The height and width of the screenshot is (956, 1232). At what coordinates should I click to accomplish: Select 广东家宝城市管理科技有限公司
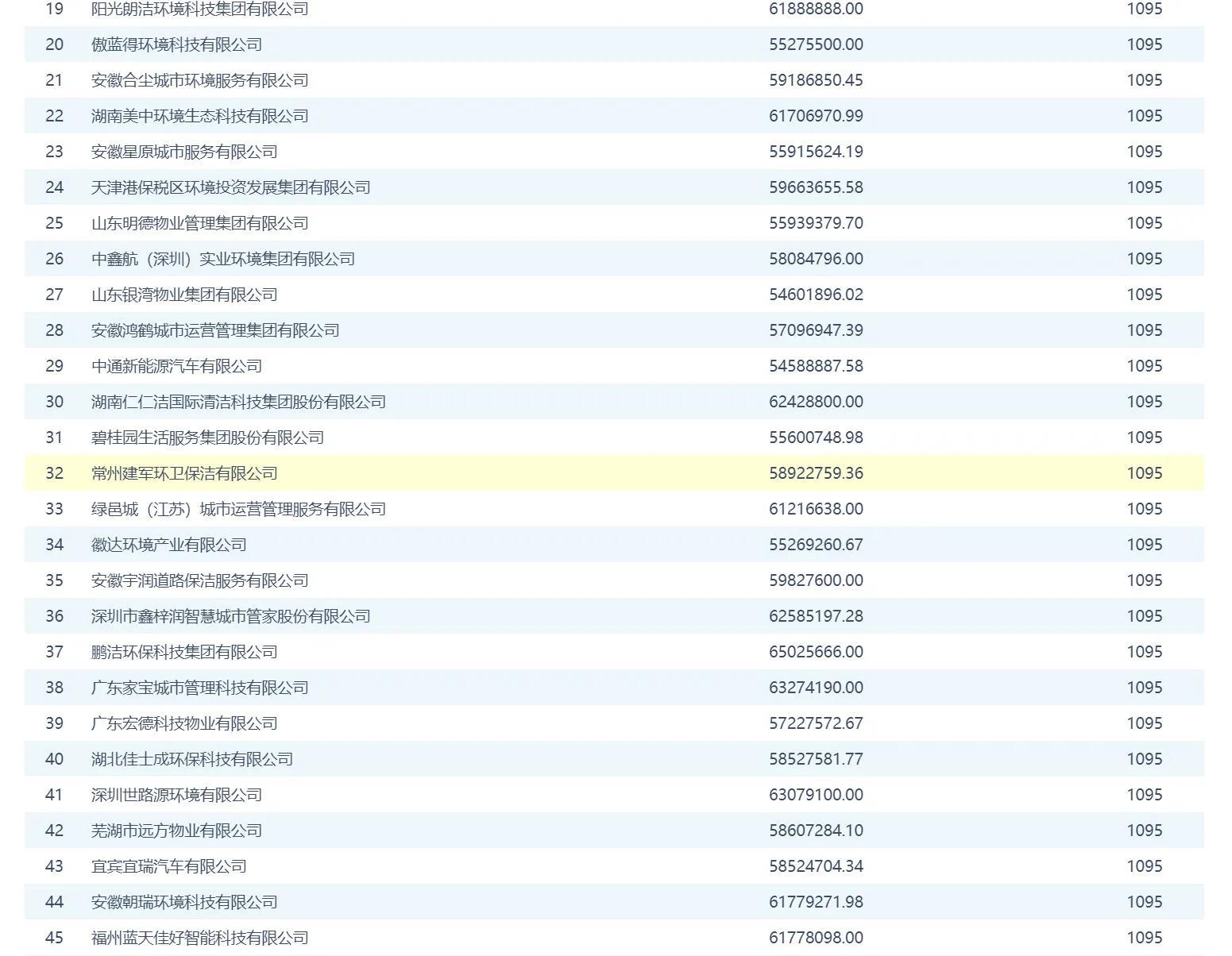click(x=199, y=688)
